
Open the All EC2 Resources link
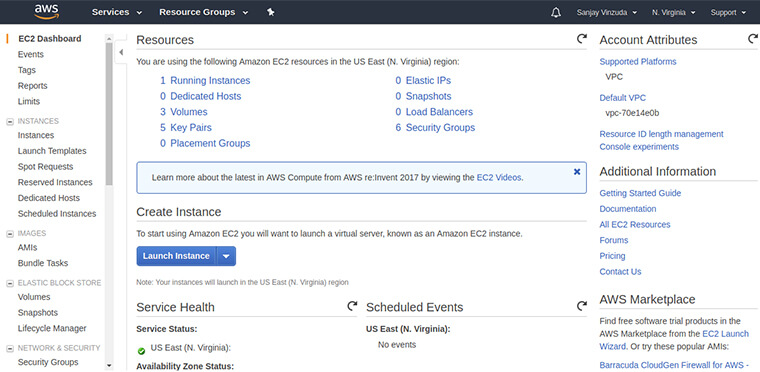635,225
